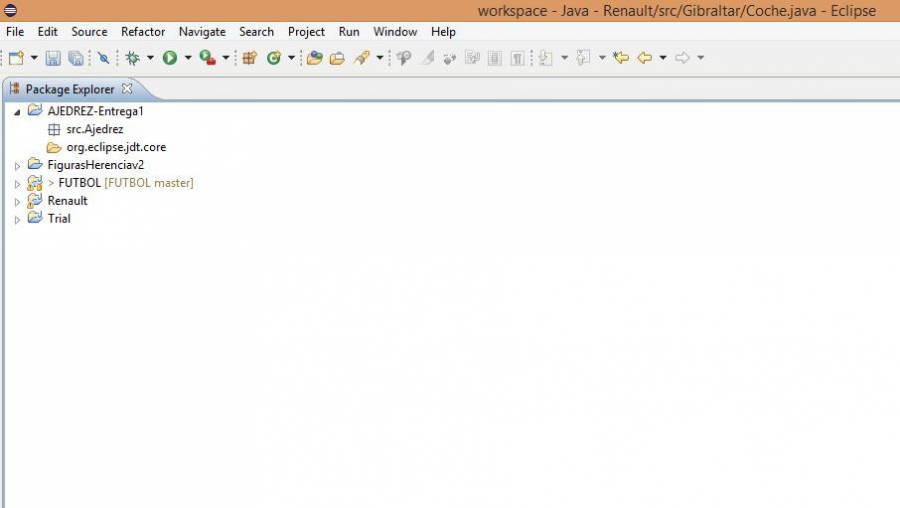The height and width of the screenshot is (508, 900).
Task: Click the yellow Back navigation arrow
Action: [x=645, y=58]
